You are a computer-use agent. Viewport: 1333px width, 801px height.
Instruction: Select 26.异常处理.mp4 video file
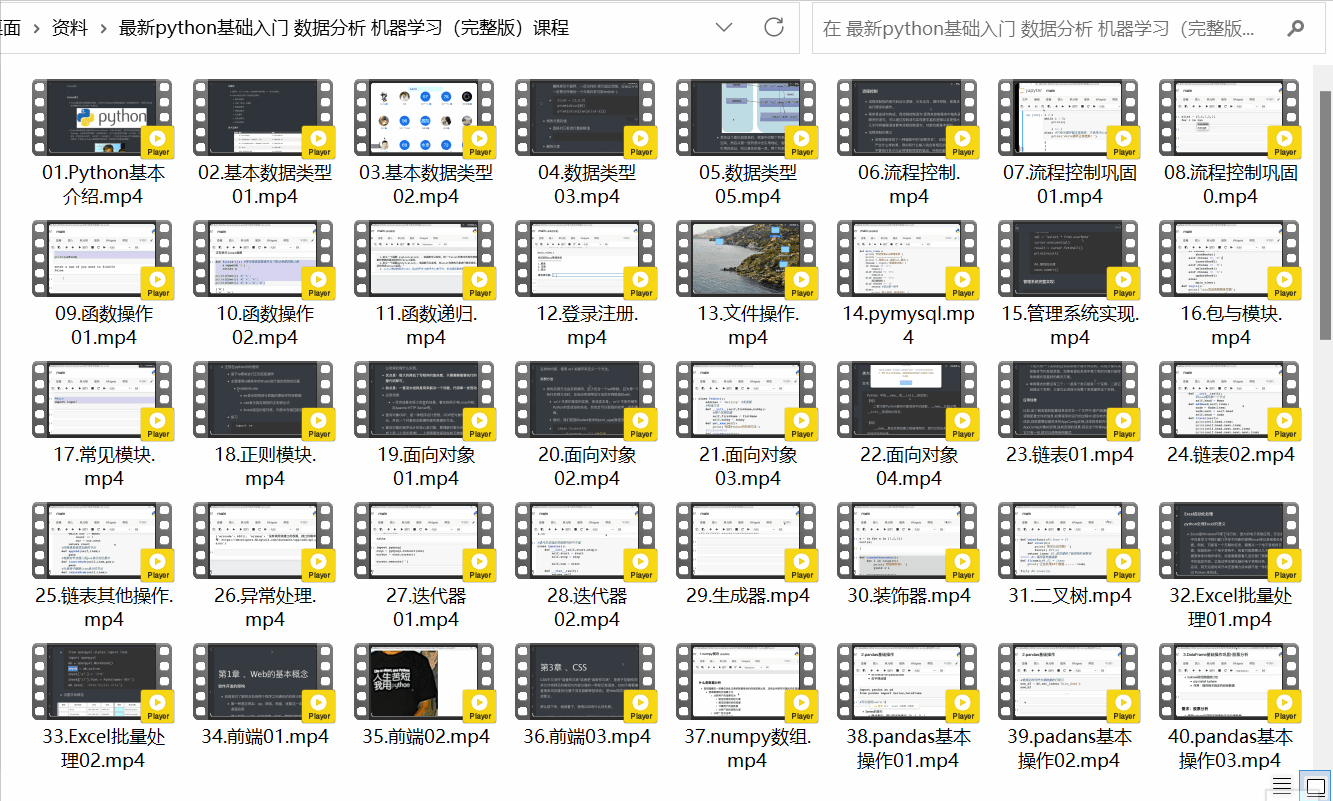coord(264,542)
